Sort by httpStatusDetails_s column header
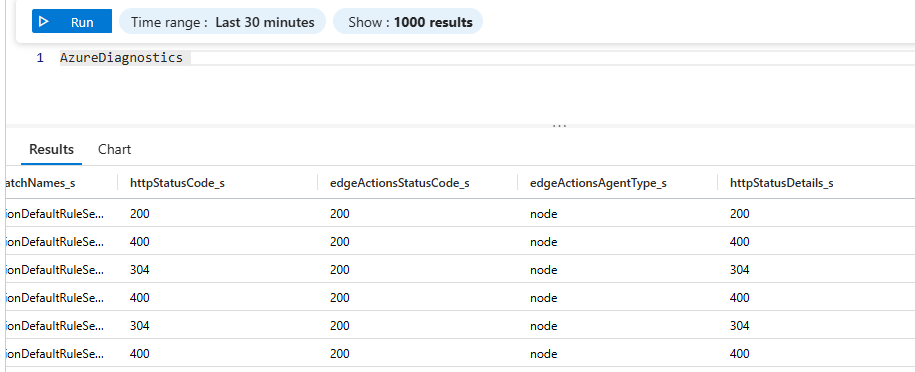The image size is (915, 372). [x=781, y=183]
